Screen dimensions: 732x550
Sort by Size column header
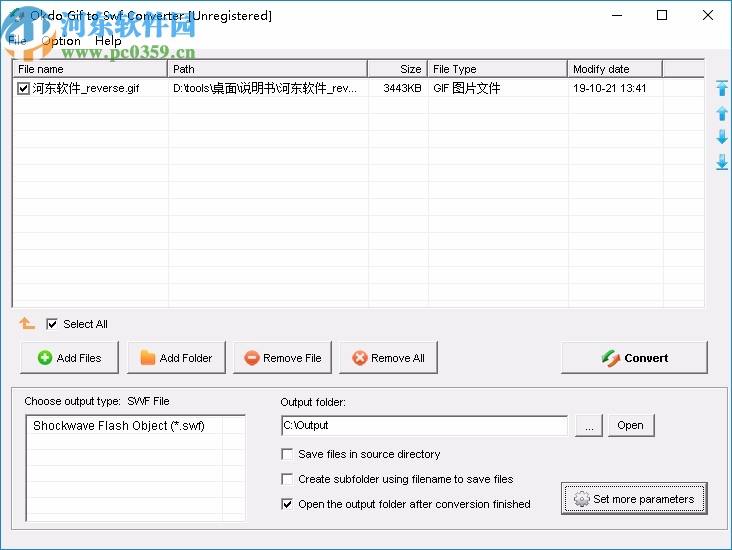tap(397, 69)
